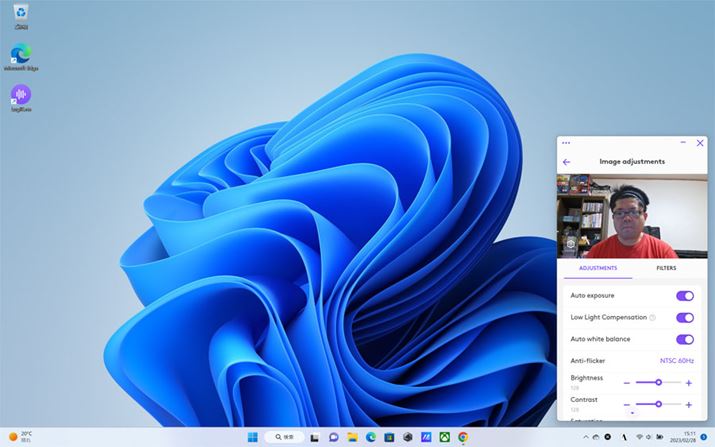Select the ADJUSTMENTS tab
The height and width of the screenshot is (447, 715).
pos(599,268)
